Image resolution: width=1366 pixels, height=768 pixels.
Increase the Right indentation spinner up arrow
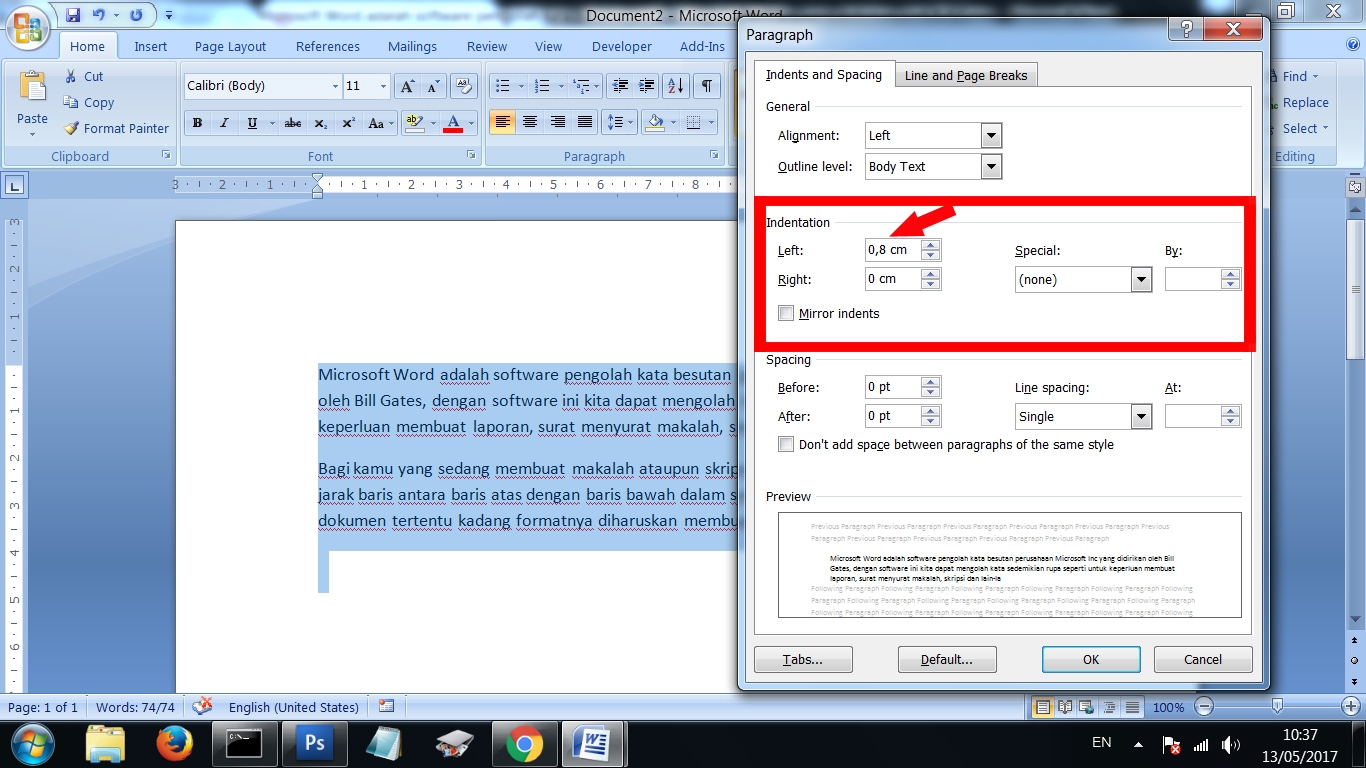pos(931,274)
